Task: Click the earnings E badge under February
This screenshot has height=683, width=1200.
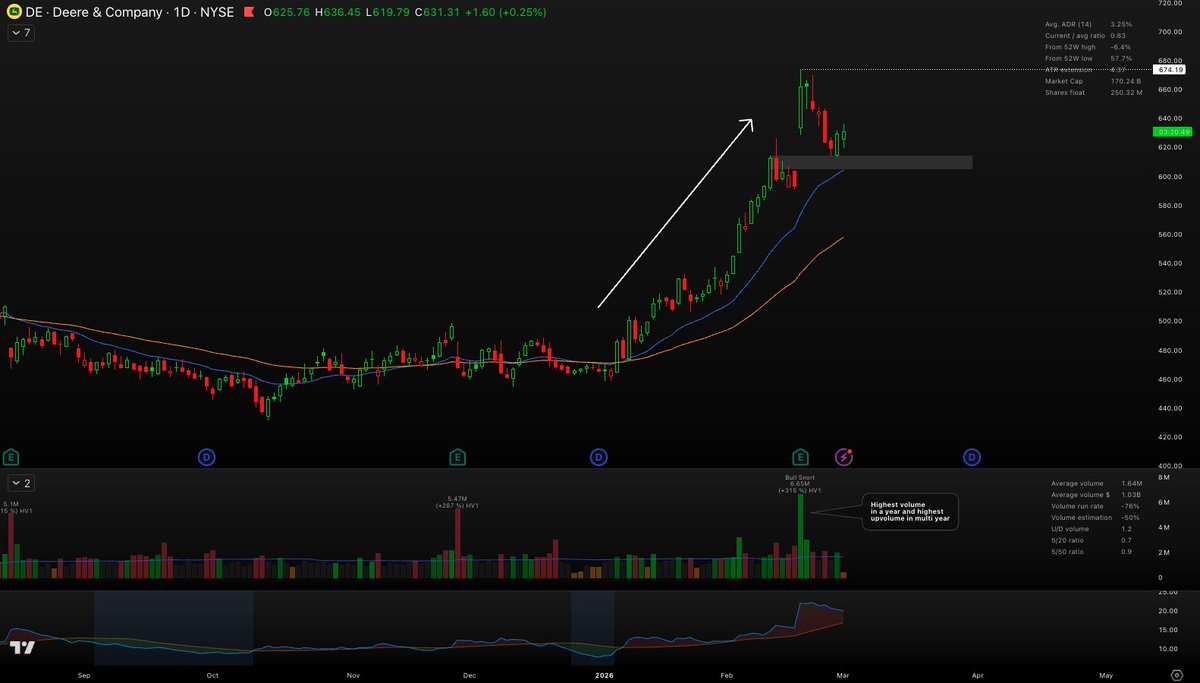Action: (x=799, y=456)
